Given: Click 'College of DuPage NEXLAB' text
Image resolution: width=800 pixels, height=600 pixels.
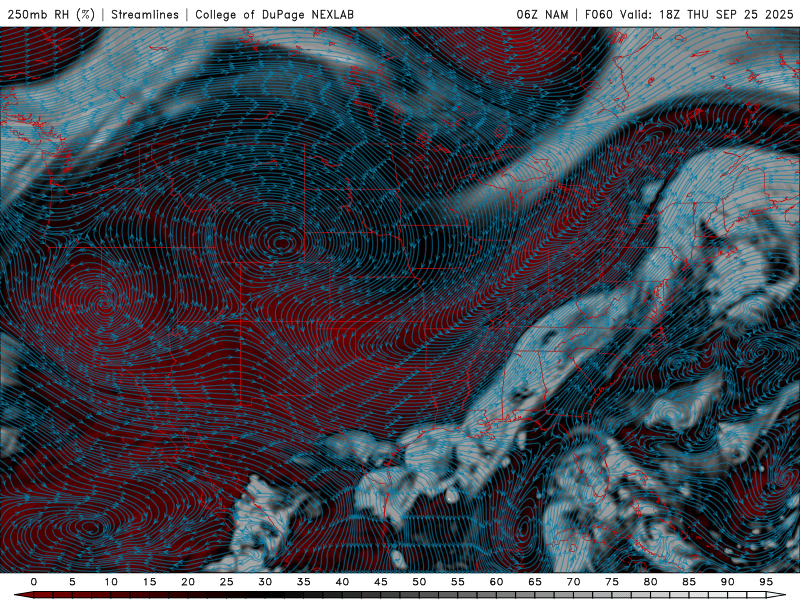Looking at the screenshot, I should pyautogui.click(x=274, y=14).
